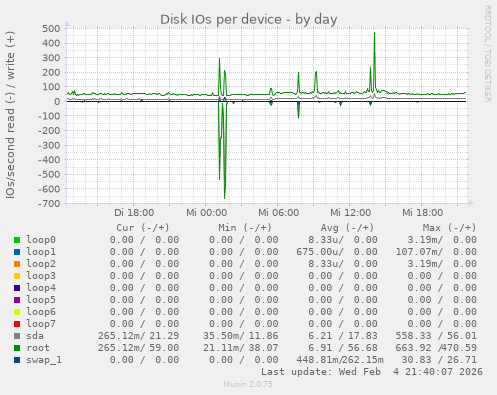Click the 'Cur (-/+)' column header
Screen dimensions: 497x395
pyautogui.click(x=143, y=228)
